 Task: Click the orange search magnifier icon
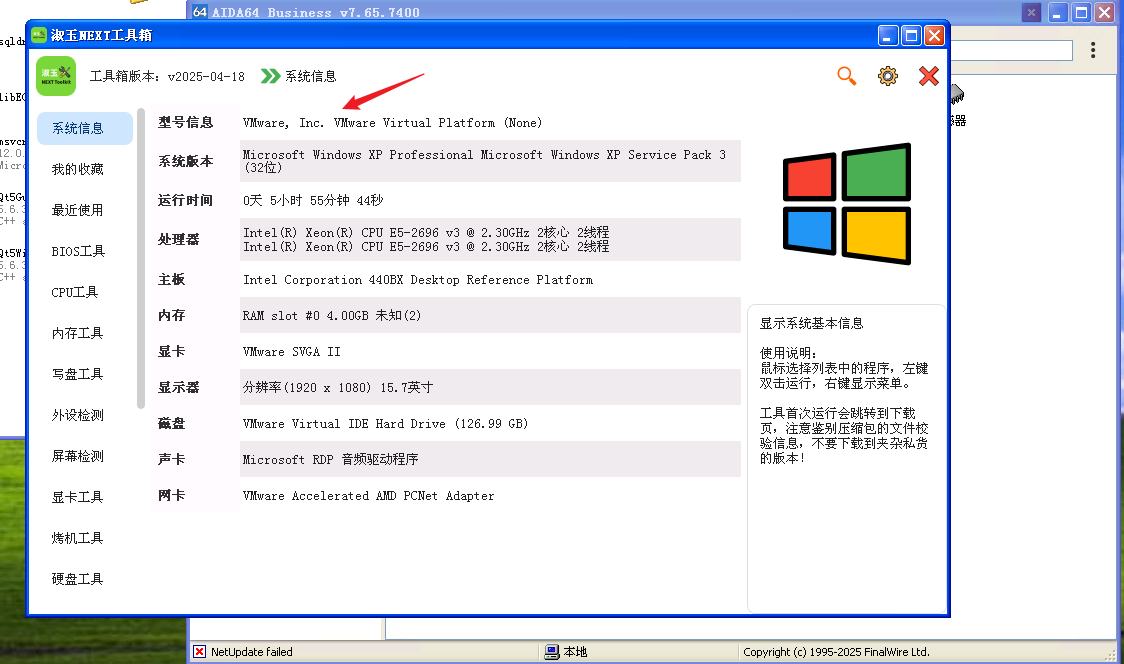click(847, 76)
